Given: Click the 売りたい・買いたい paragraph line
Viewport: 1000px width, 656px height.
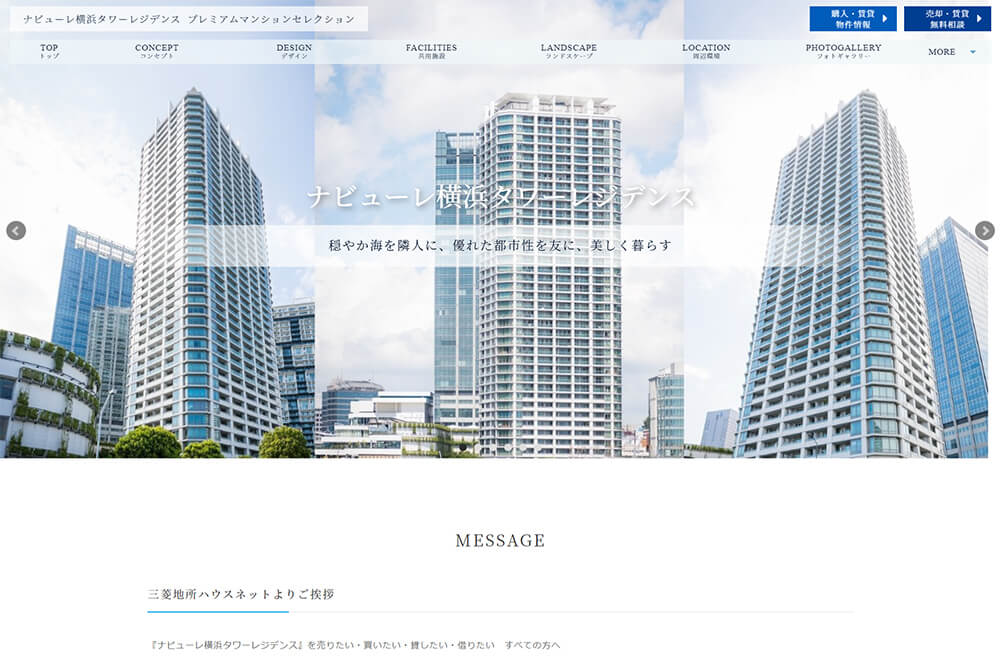Looking at the screenshot, I should (x=355, y=645).
